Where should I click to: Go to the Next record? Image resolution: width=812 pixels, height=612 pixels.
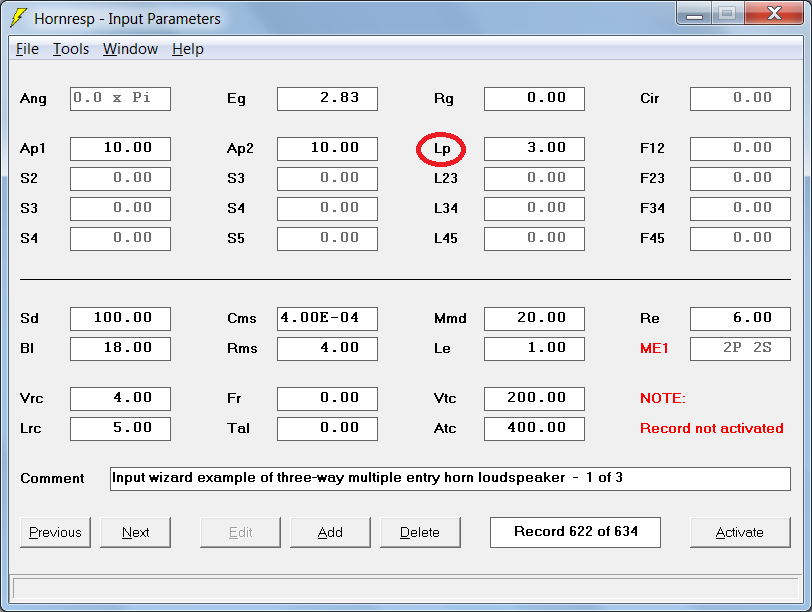point(135,532)
